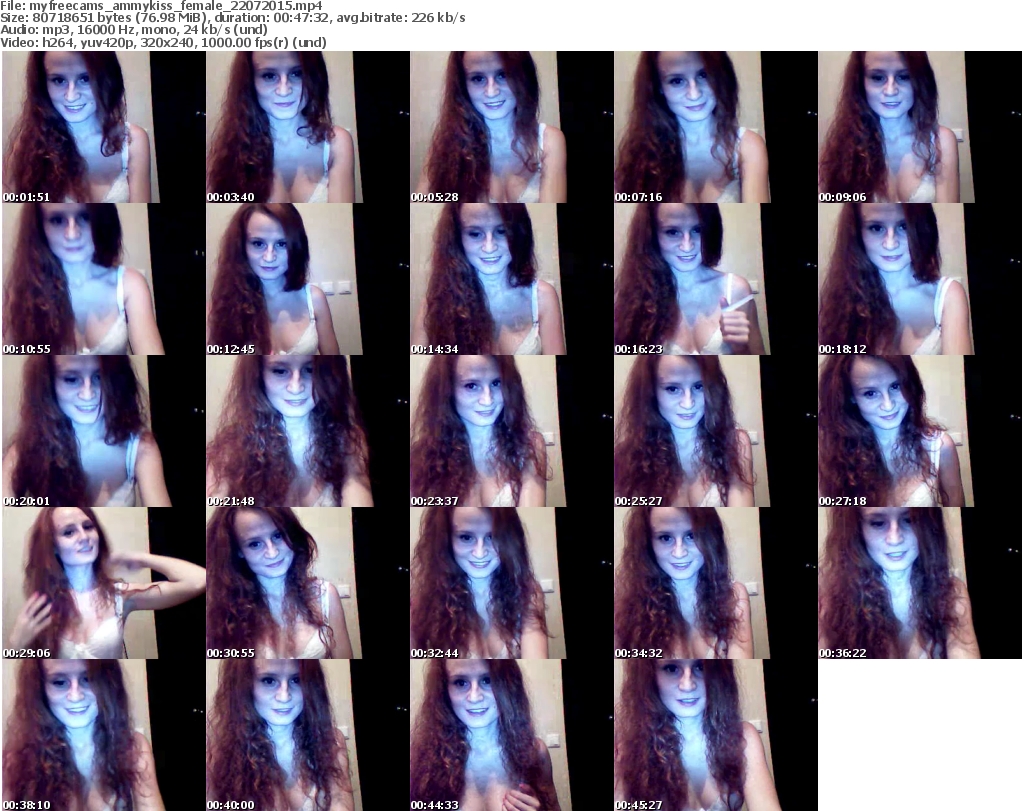
Task: Click the thumbnail timestamped 00:12:45
Action: tap(308, 279)
